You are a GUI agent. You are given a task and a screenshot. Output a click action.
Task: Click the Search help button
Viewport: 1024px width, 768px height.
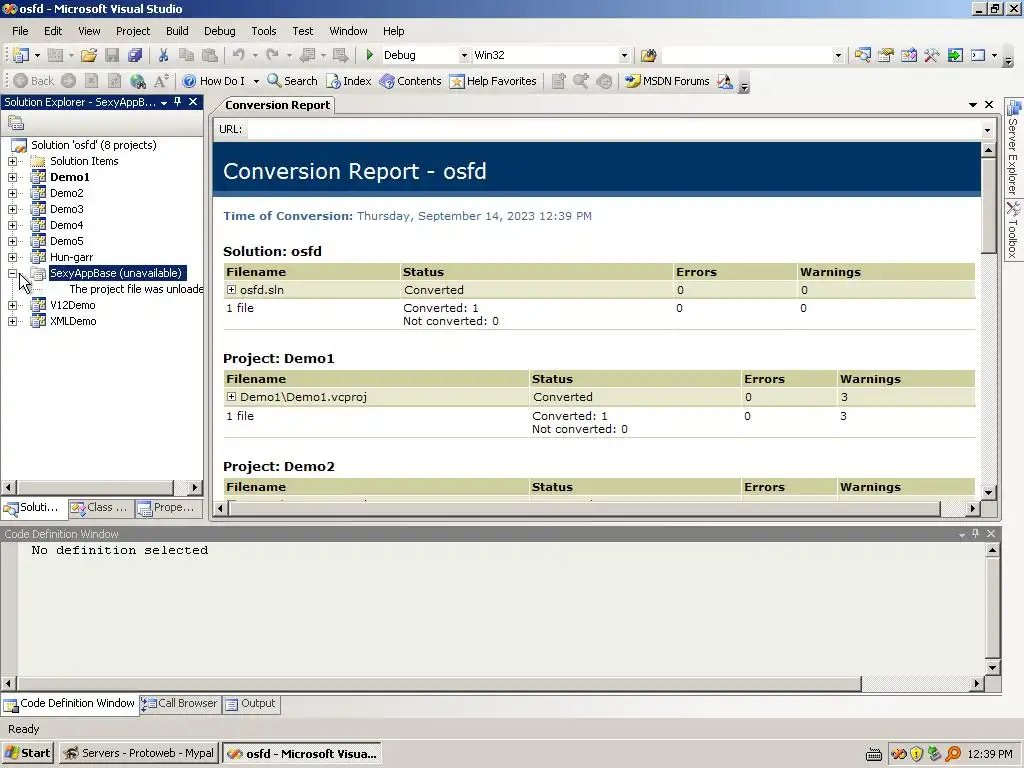tap(293, 81)
